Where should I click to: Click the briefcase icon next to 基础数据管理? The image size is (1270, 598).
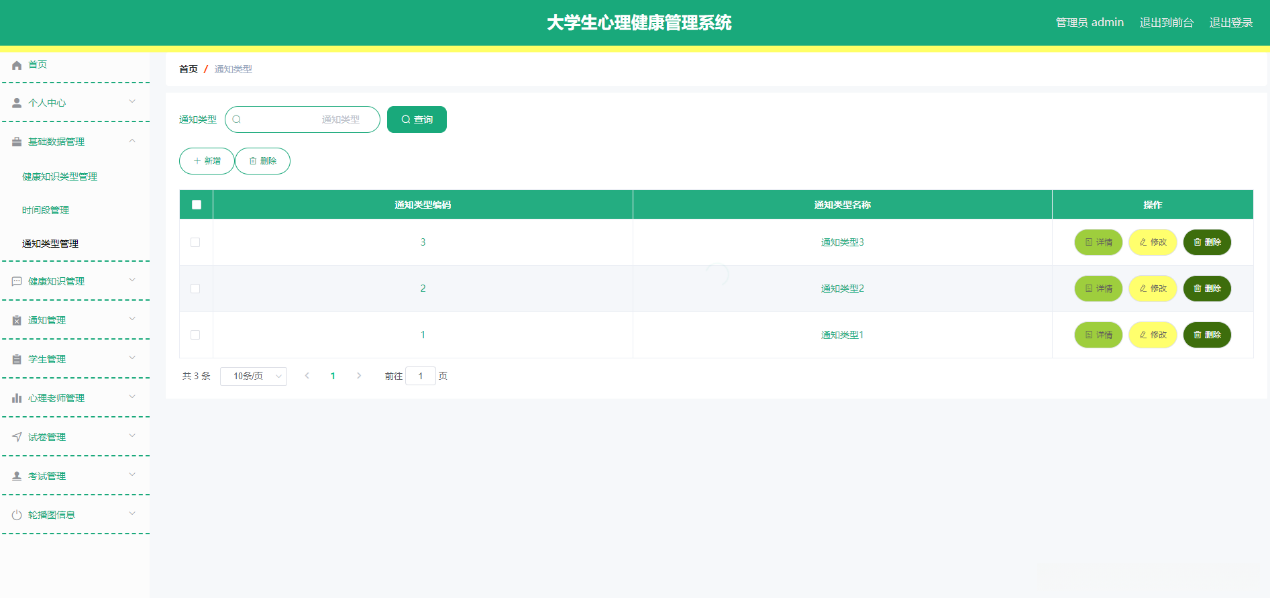coord(16,142)
